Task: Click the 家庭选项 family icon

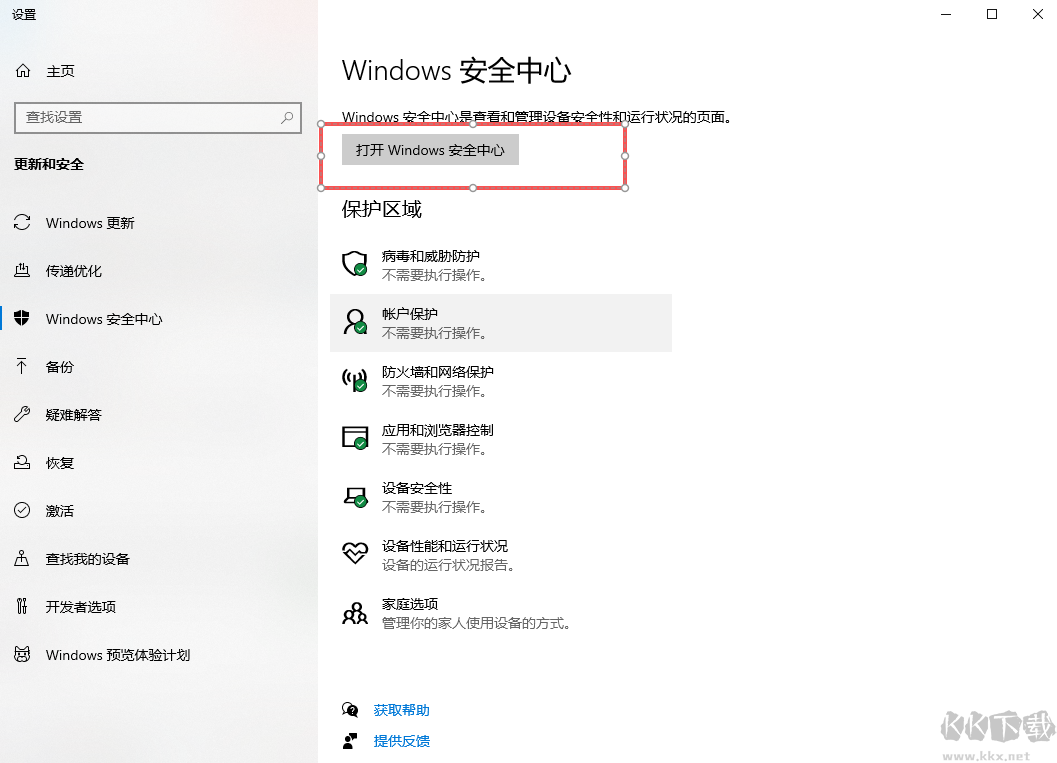Action: pos(355,613)
